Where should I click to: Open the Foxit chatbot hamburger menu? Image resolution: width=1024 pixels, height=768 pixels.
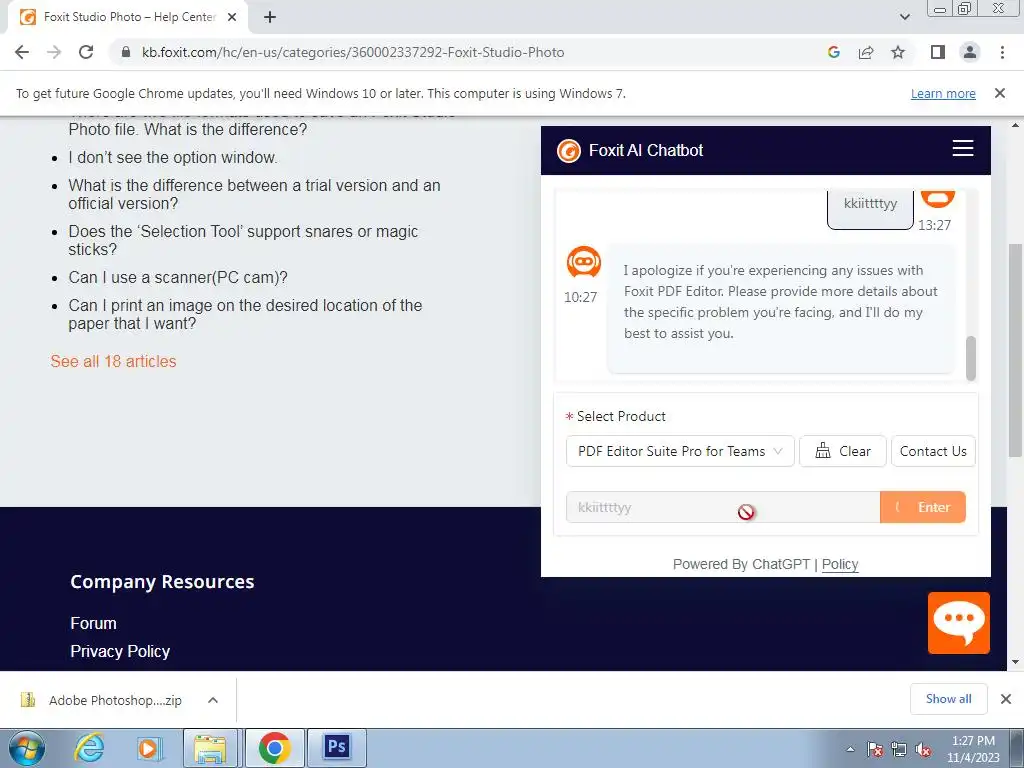pyautogui.click(x=963, y=148)
